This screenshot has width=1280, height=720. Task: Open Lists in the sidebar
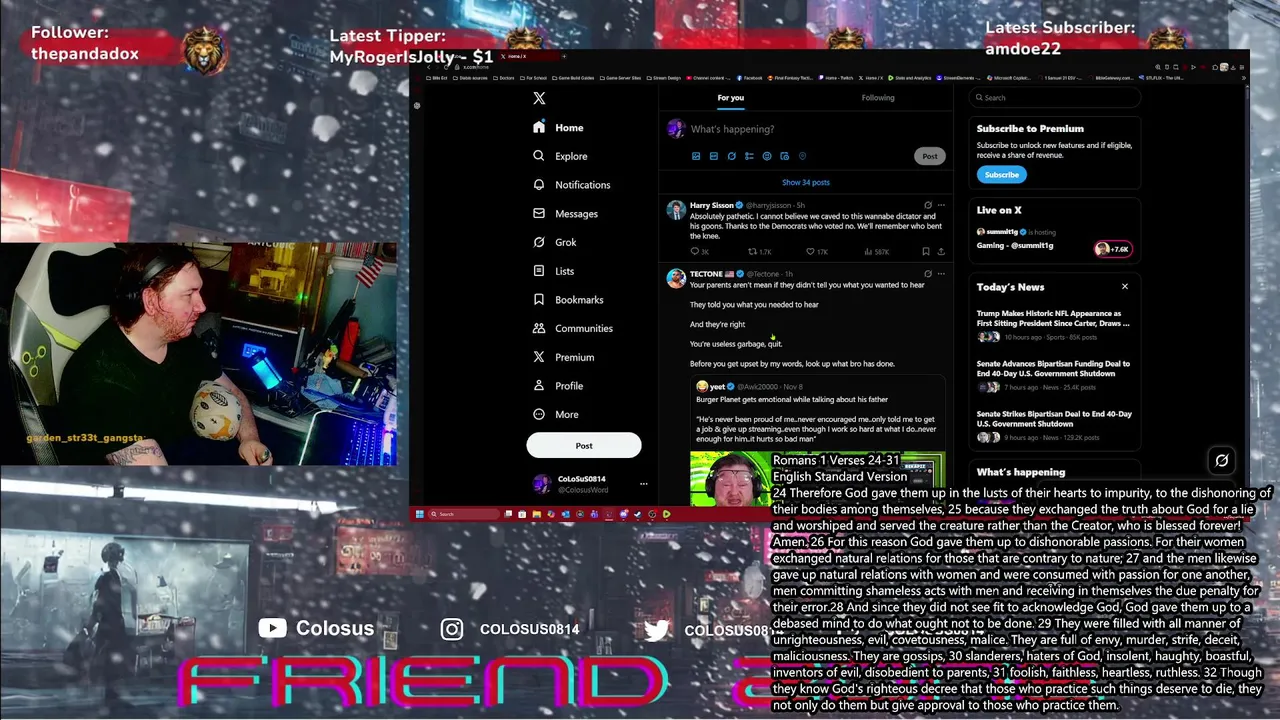(x=553, y=271)
